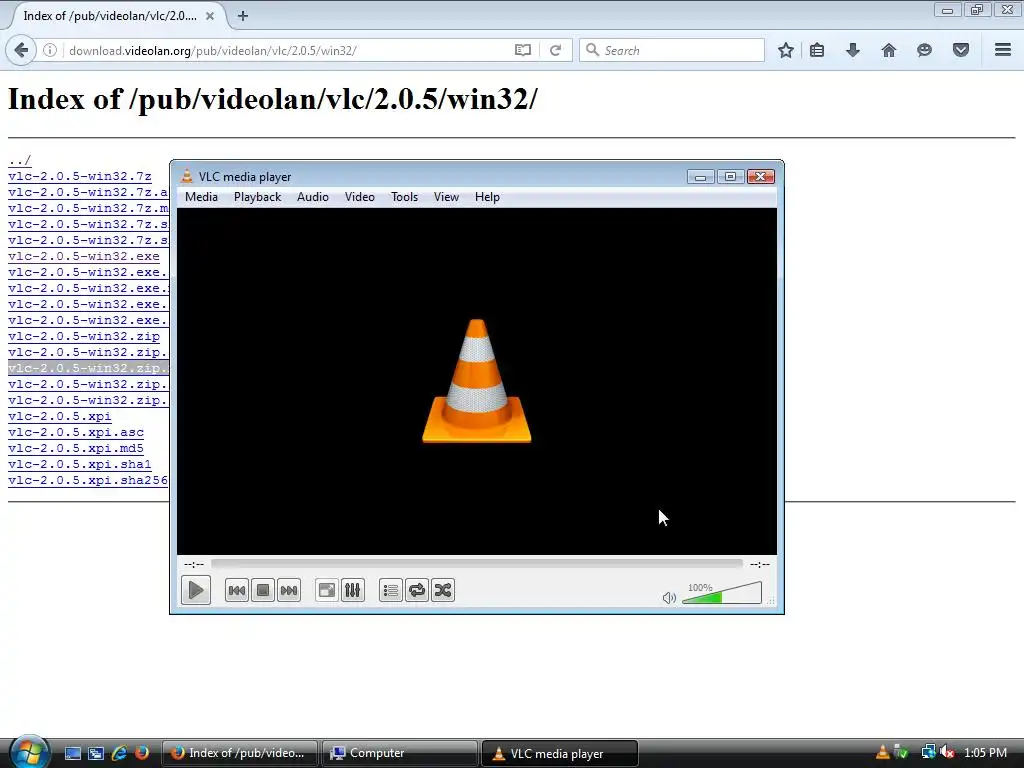Click the muted volume tray icon
Image resolution: width=1024 pixels, height=768 pixels.
(947, 752)
